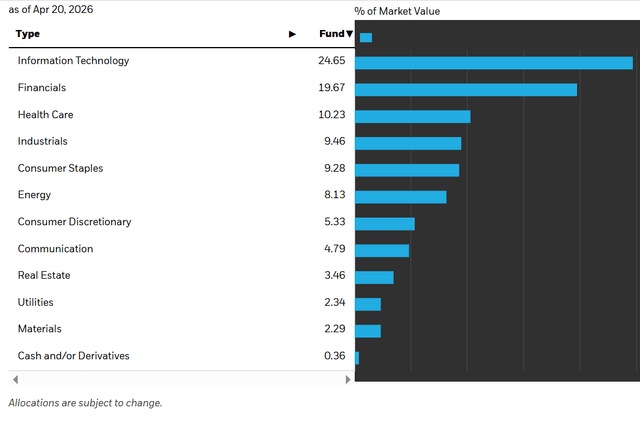This screenshot has height=434, width=640.
Task: Click the Energy bar in the chart
Action: (401, 197)
